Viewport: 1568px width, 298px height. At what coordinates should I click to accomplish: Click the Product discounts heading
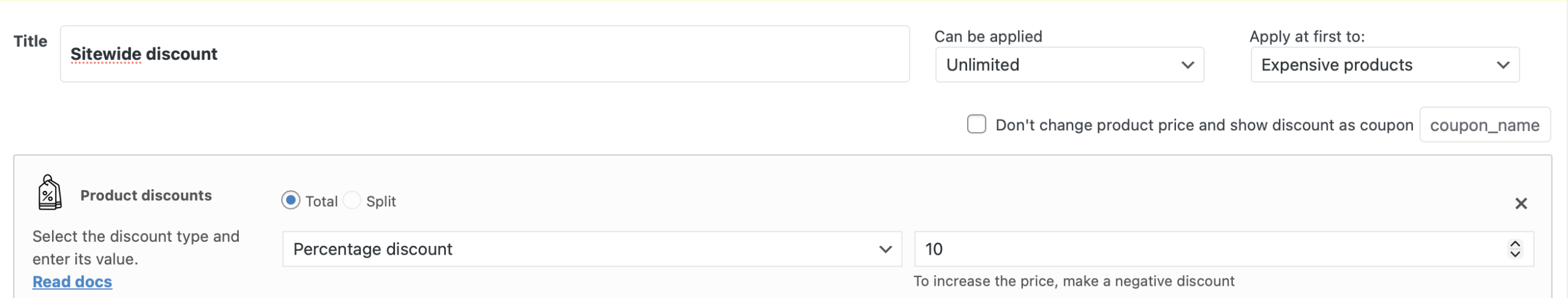tap(146, 195)
